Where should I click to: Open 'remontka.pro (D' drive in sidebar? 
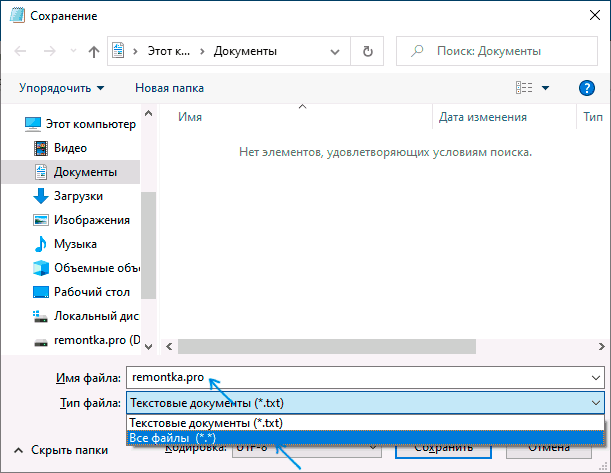pyautogui.click(x=97, y=340)
